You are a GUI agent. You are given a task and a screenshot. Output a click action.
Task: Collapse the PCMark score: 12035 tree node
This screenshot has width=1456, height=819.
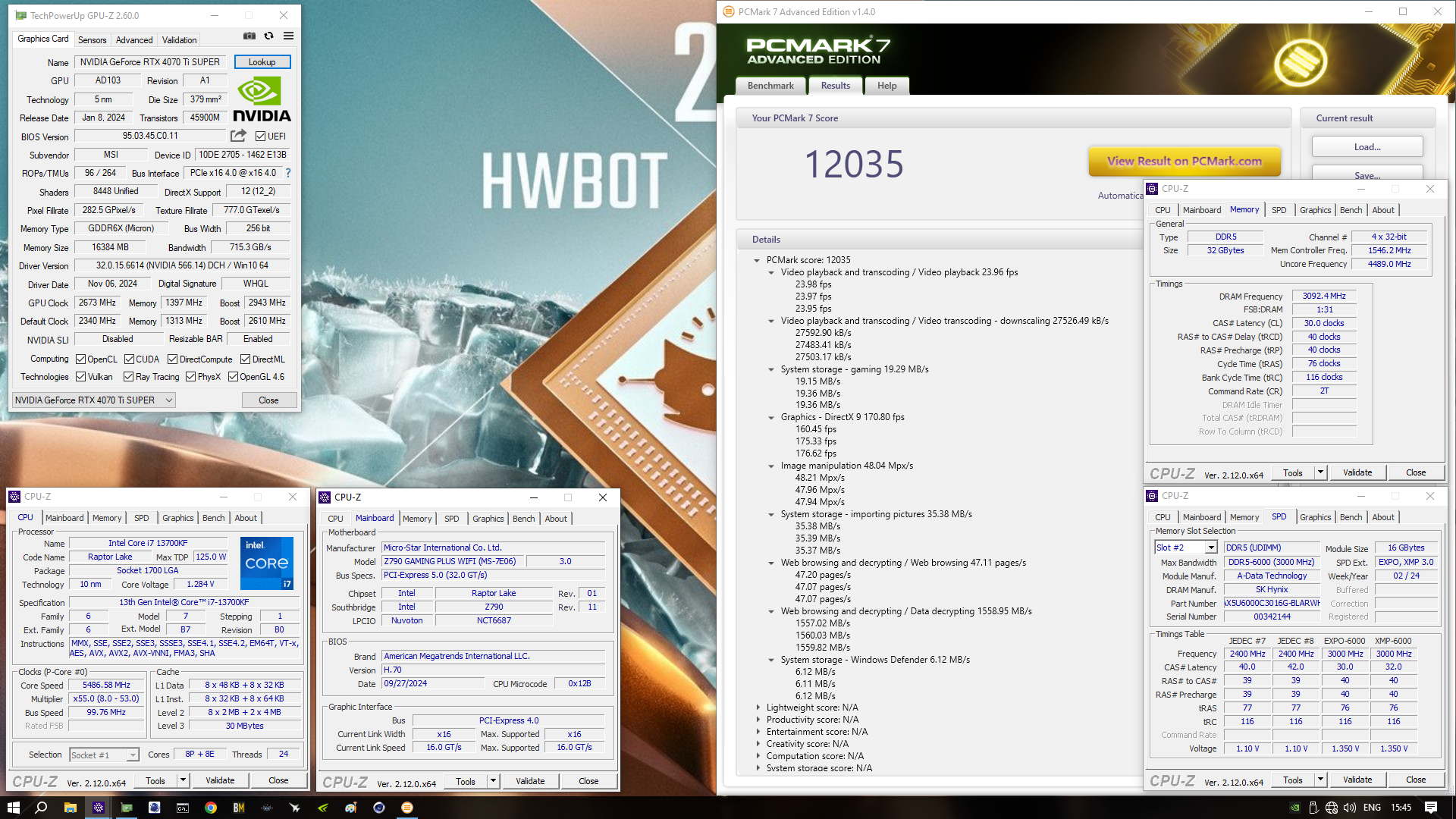pos(757,260)
